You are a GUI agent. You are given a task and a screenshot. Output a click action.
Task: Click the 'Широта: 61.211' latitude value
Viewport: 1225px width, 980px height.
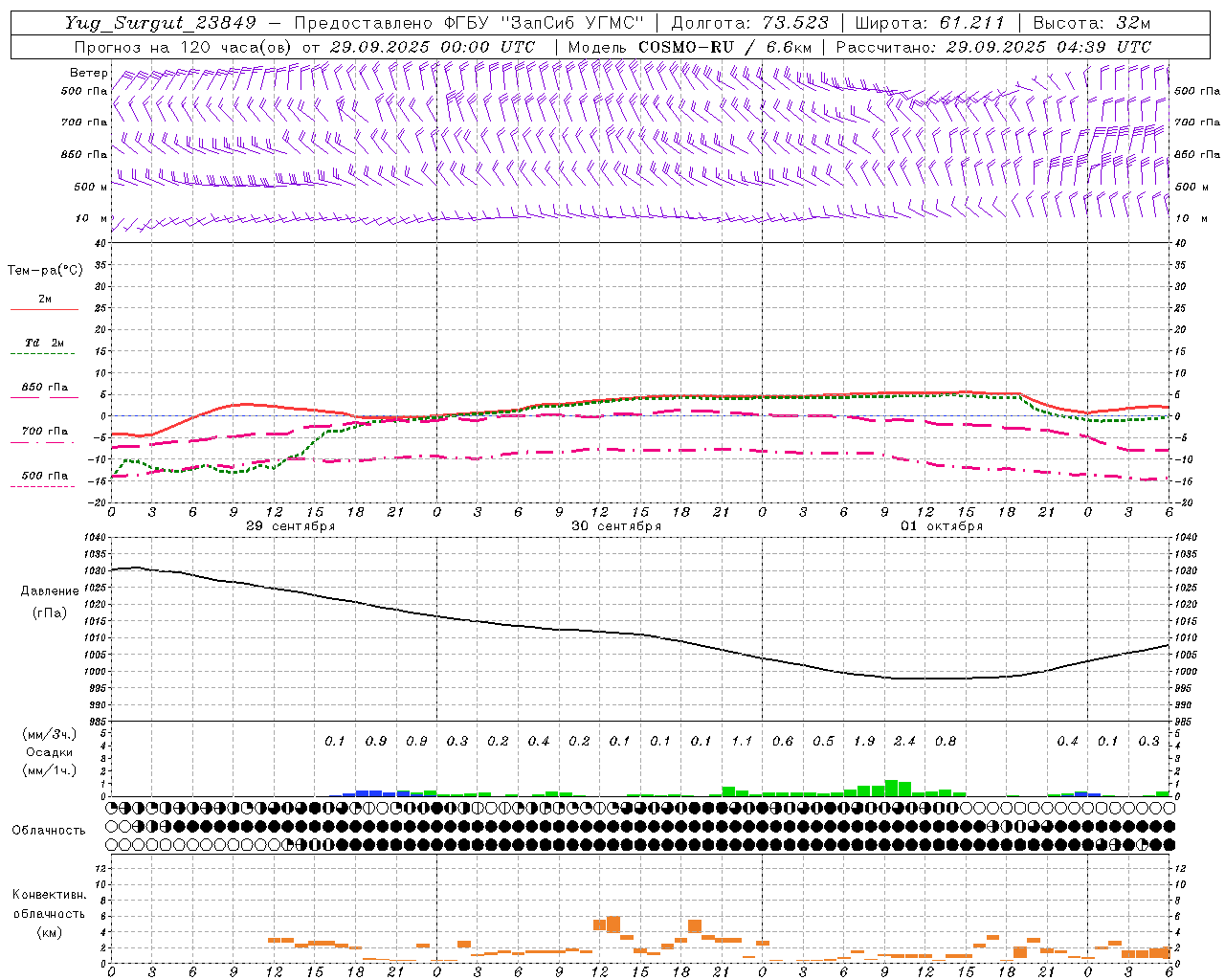(929, 23)
